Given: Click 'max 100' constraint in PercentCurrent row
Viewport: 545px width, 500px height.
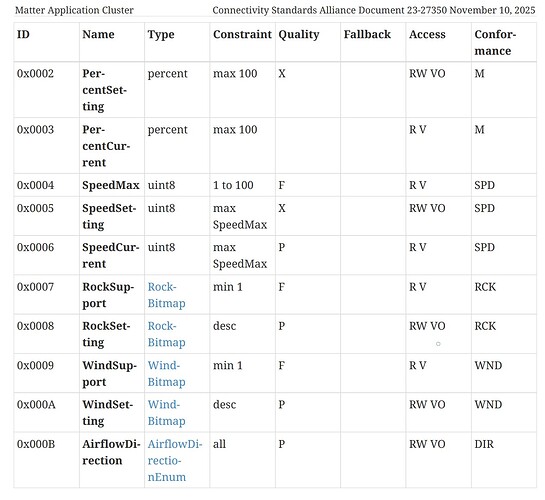Looking at the screenshot, I should click(x=235, y=130).
